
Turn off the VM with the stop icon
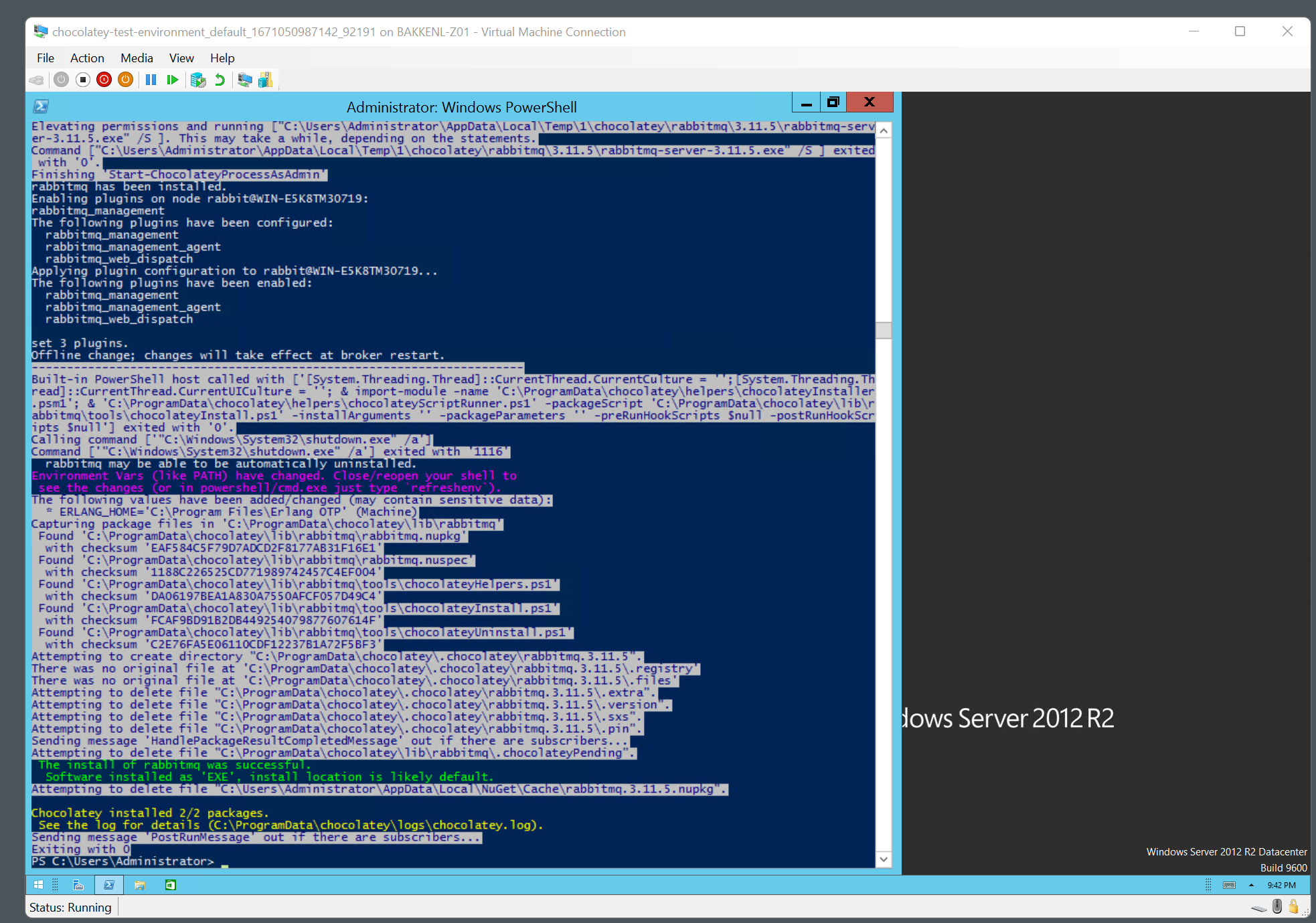coord(83,80)
